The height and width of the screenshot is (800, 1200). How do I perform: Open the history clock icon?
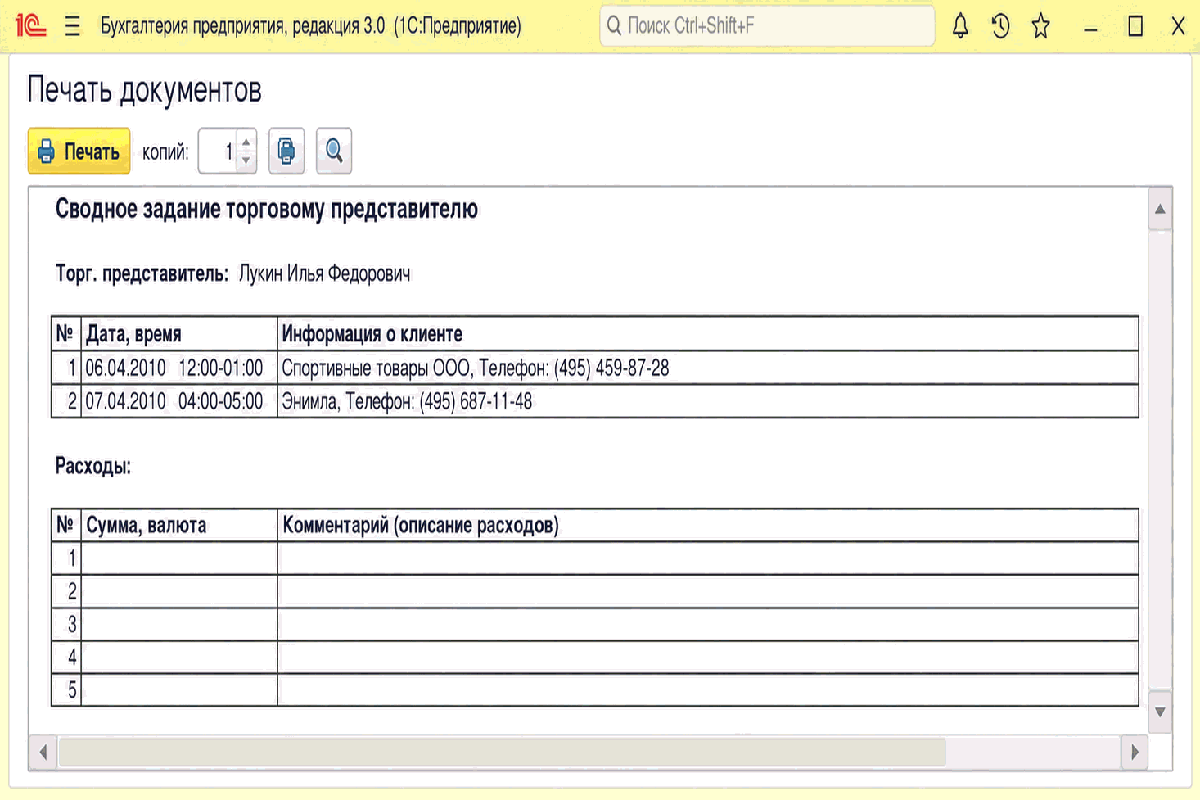coord(1001,27)
